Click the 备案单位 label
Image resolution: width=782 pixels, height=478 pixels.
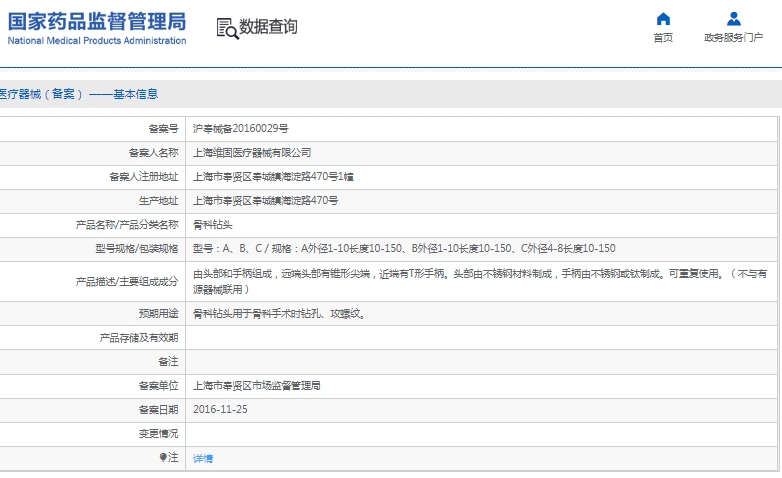pos(158,386)
